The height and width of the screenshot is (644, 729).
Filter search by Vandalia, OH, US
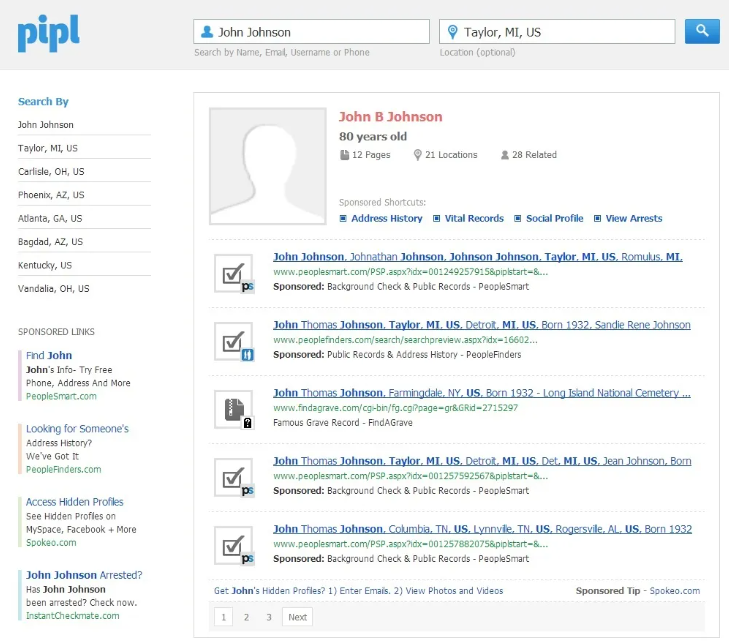coord(53,289)
